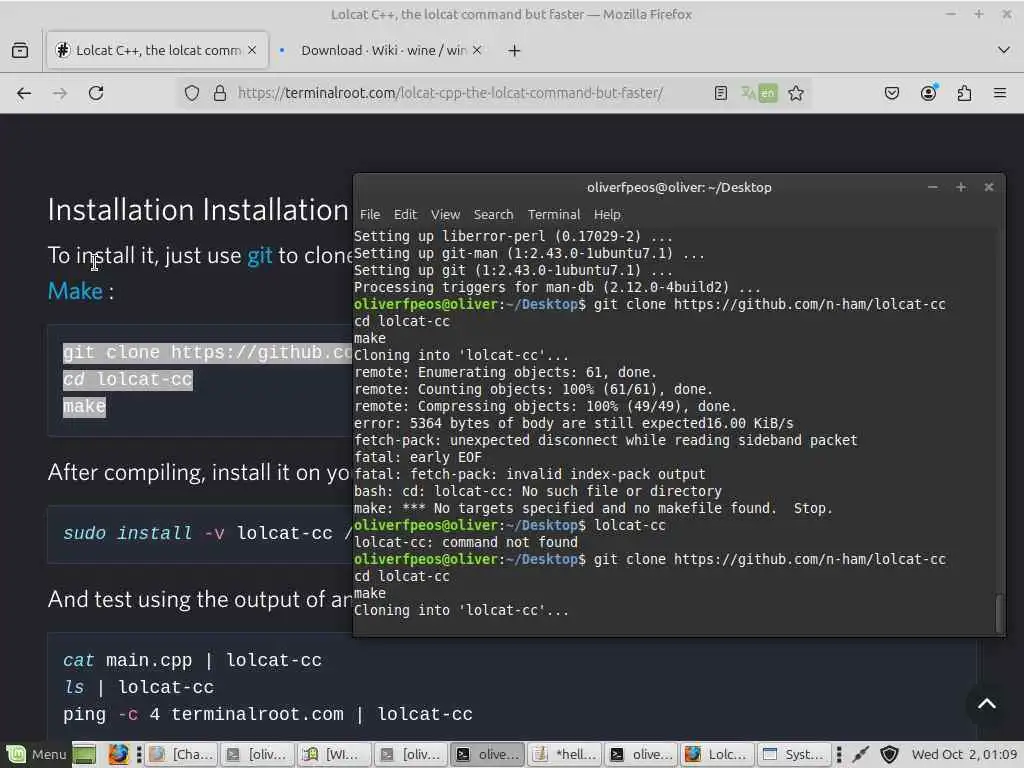Open the terminal Search menu

493,214
